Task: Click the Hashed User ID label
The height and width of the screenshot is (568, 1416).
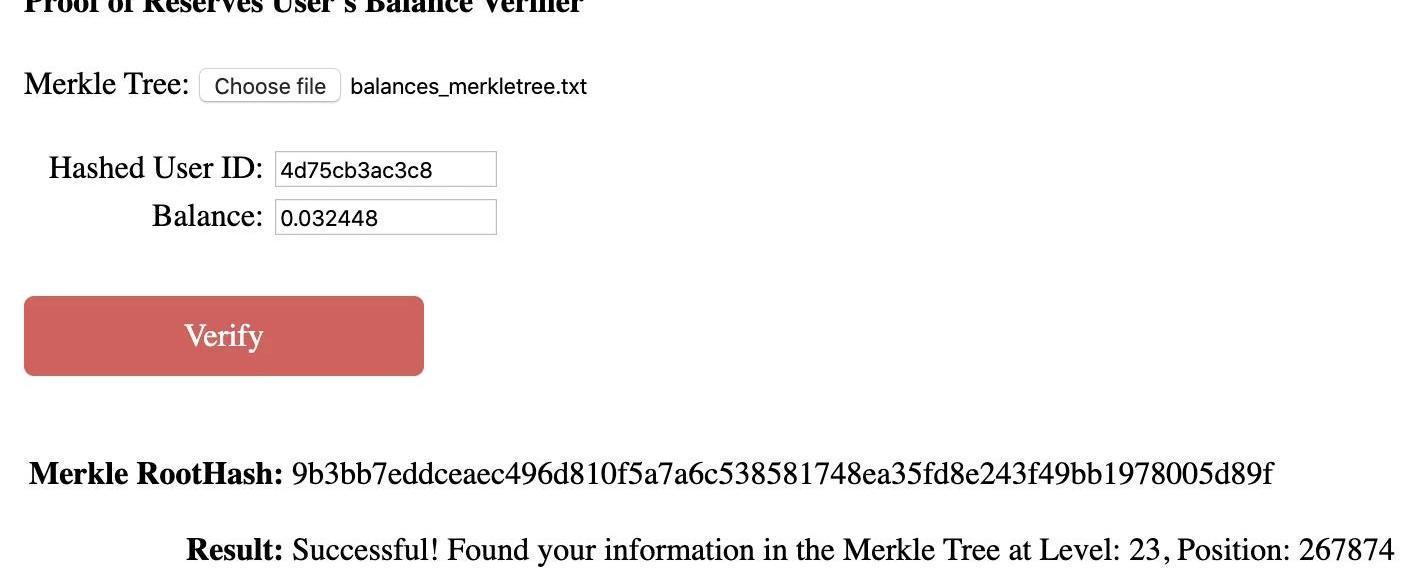Action: point(156,168)
